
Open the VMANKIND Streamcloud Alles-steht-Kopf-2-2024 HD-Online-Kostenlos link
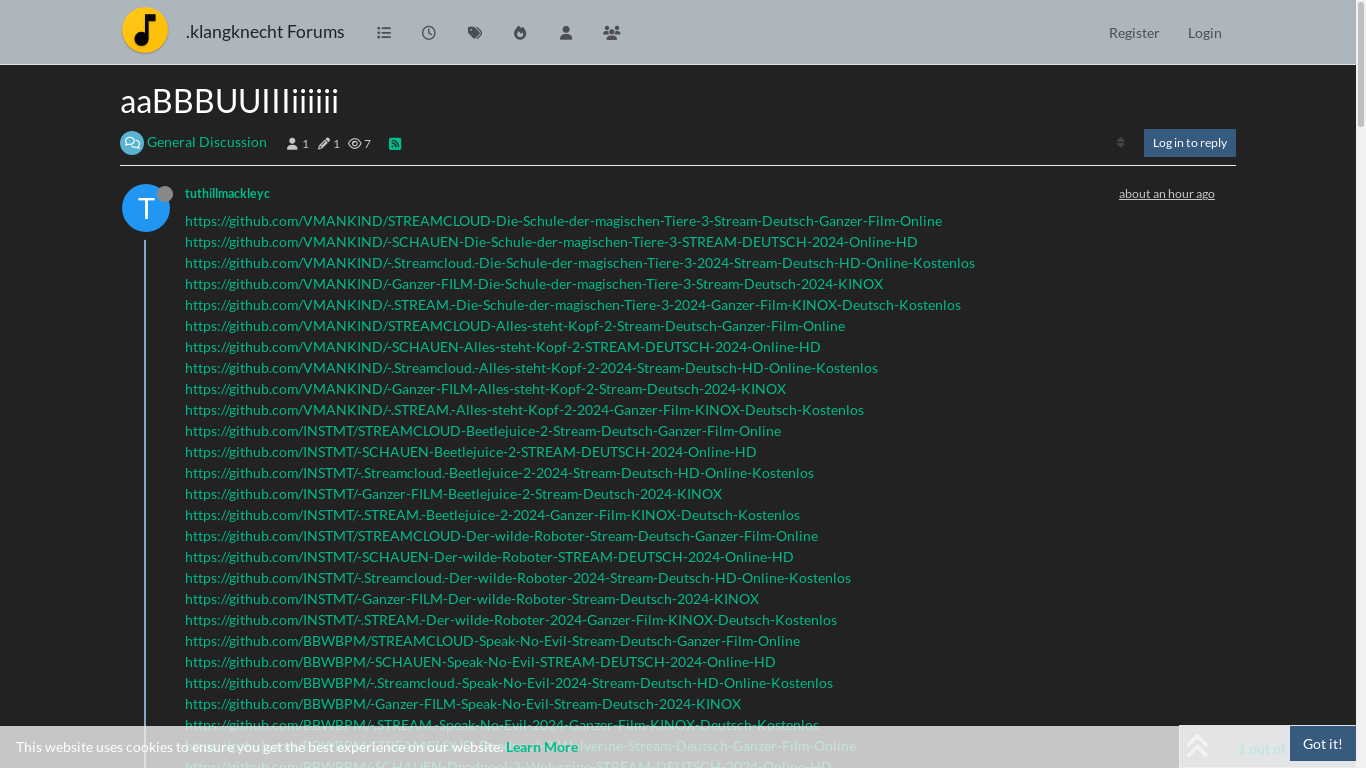click(x=531, y=368)
